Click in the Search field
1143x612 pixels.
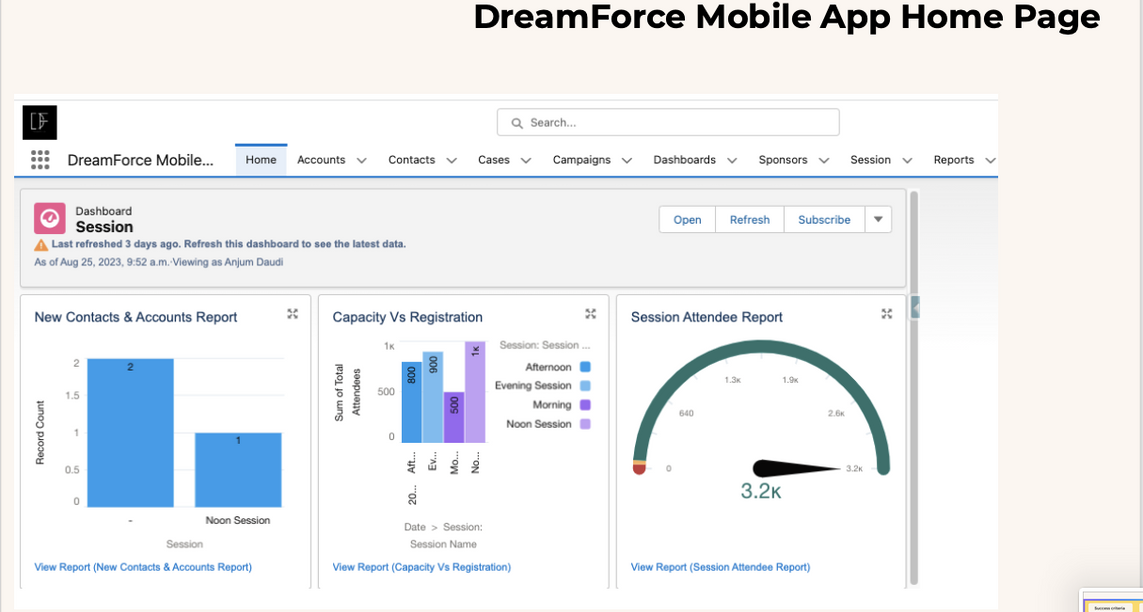pyautogui.click(x=668, y=122)
